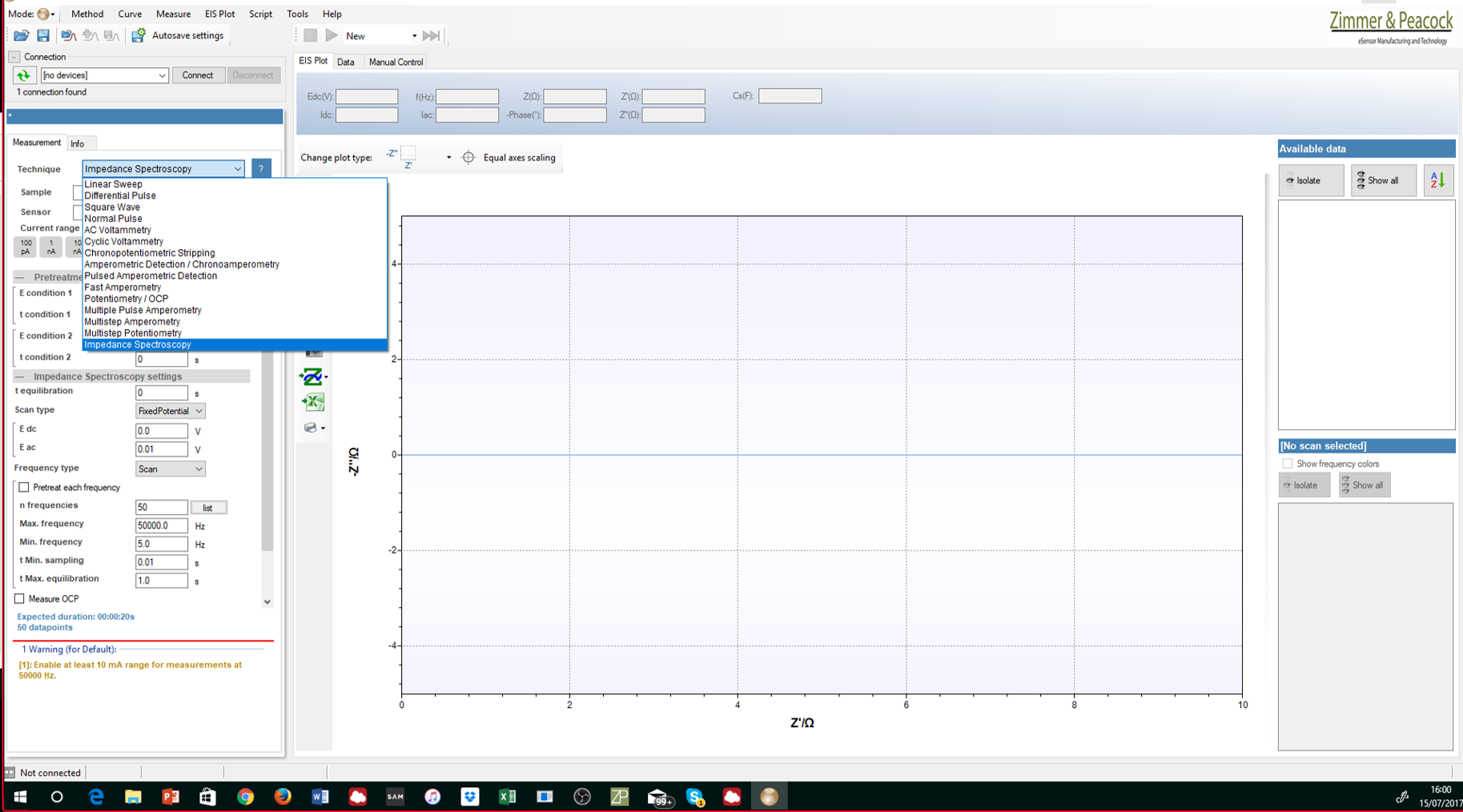Click the refresh connections green arrows icon
This screenshot has width=1463, height=812.
(24, 75)
